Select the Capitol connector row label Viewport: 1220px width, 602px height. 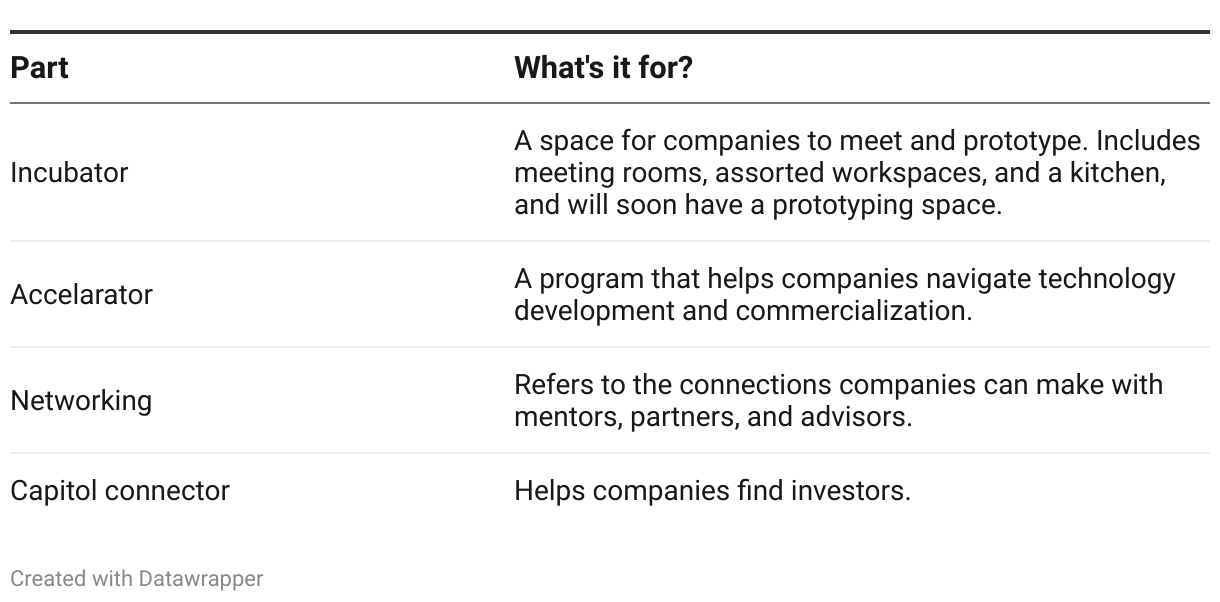[120, 491]
